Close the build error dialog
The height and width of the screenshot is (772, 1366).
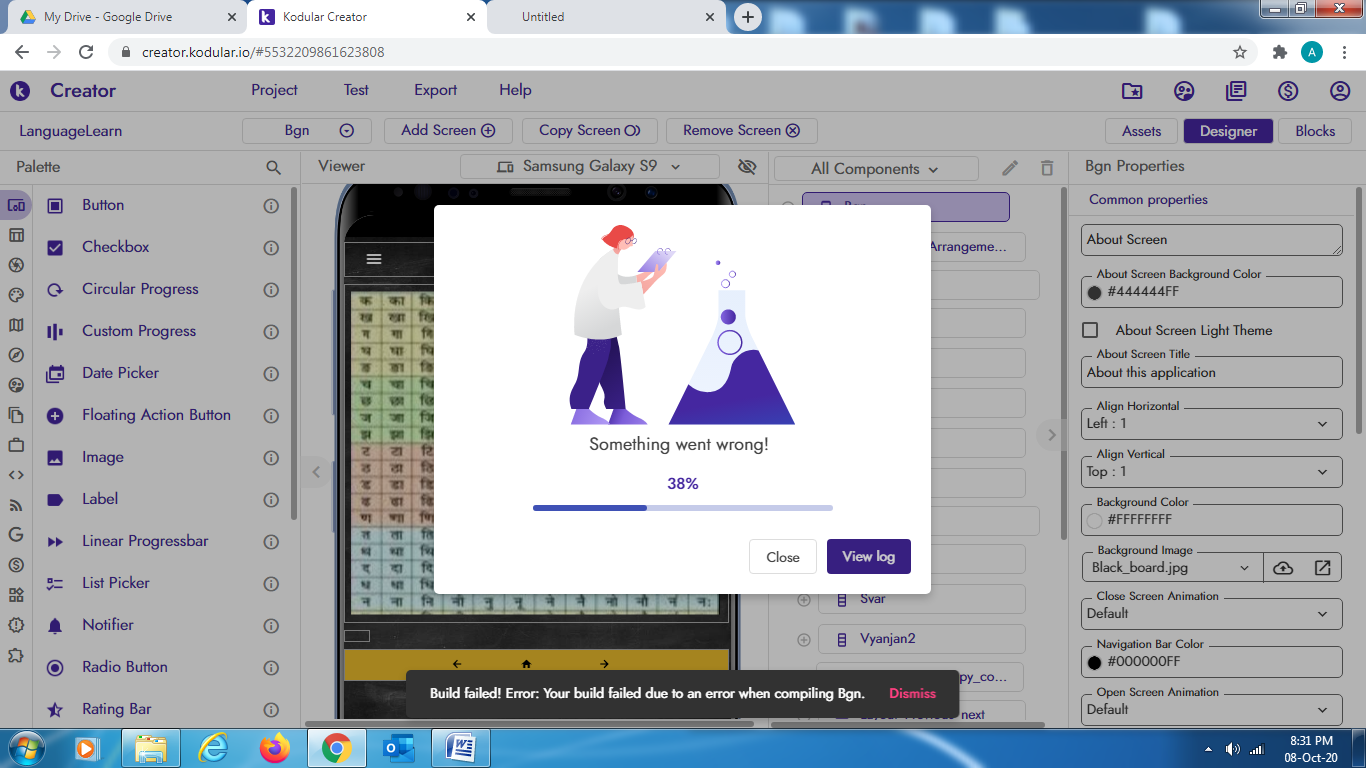(782, 557)
